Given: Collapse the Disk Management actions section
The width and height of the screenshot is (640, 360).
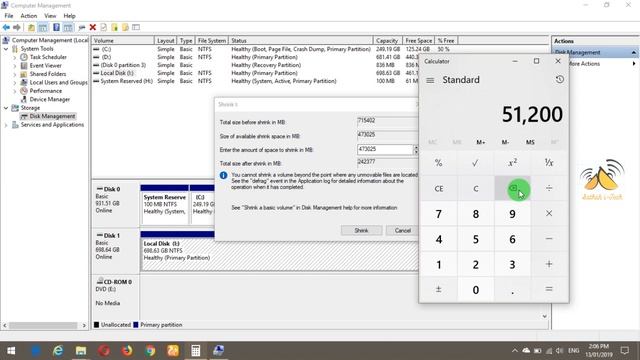Looking at the screenshot, I should (633, 52).
